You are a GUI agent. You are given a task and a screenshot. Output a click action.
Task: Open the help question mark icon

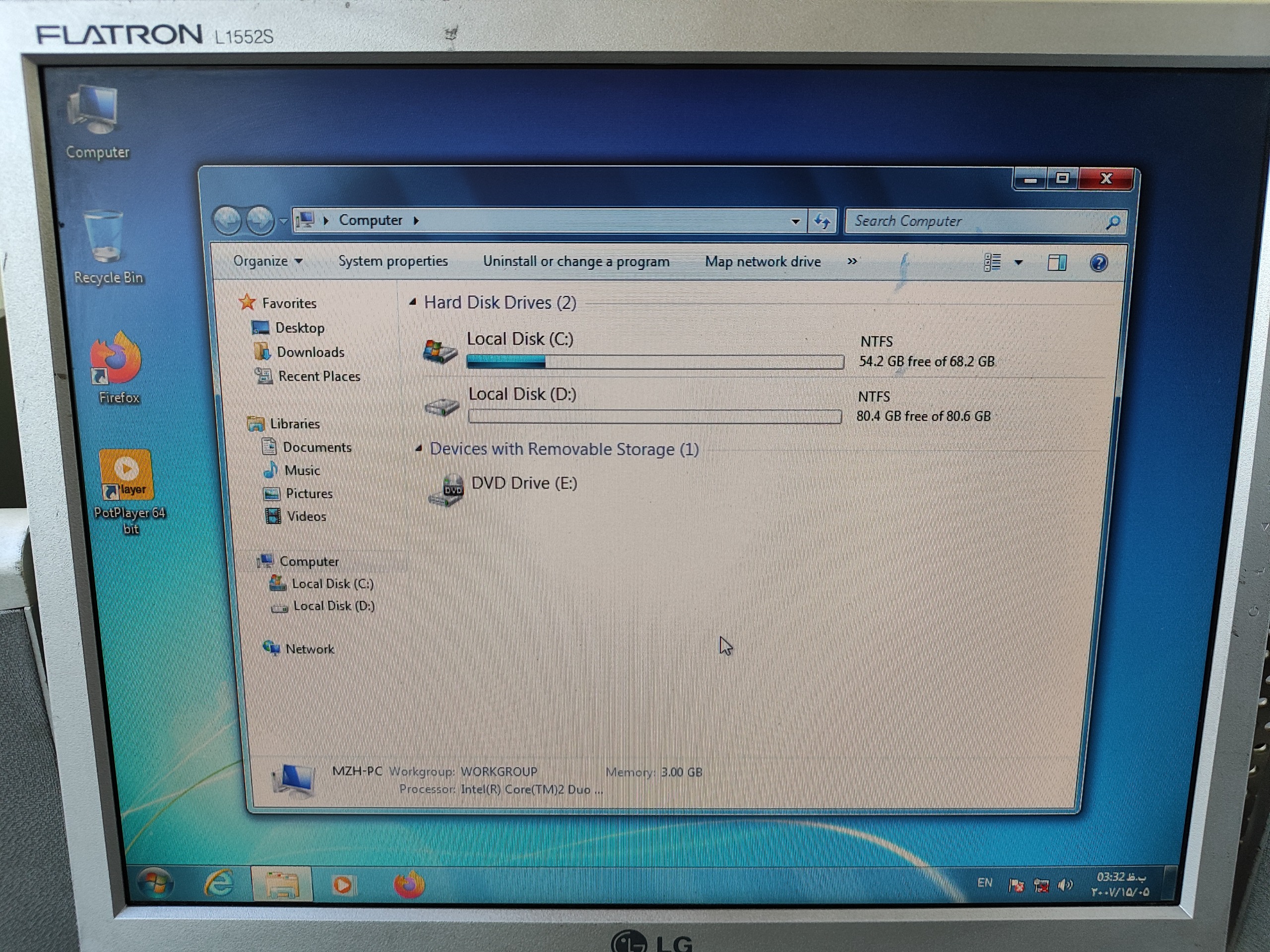(x=1098, y=263)
